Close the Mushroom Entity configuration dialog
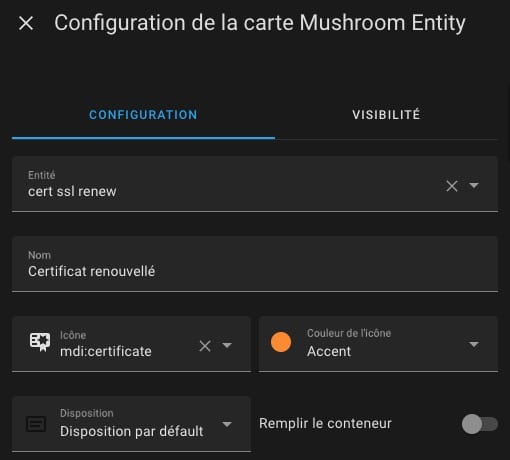The width and height of the screenshot is (510, 460). pos(26,23)
